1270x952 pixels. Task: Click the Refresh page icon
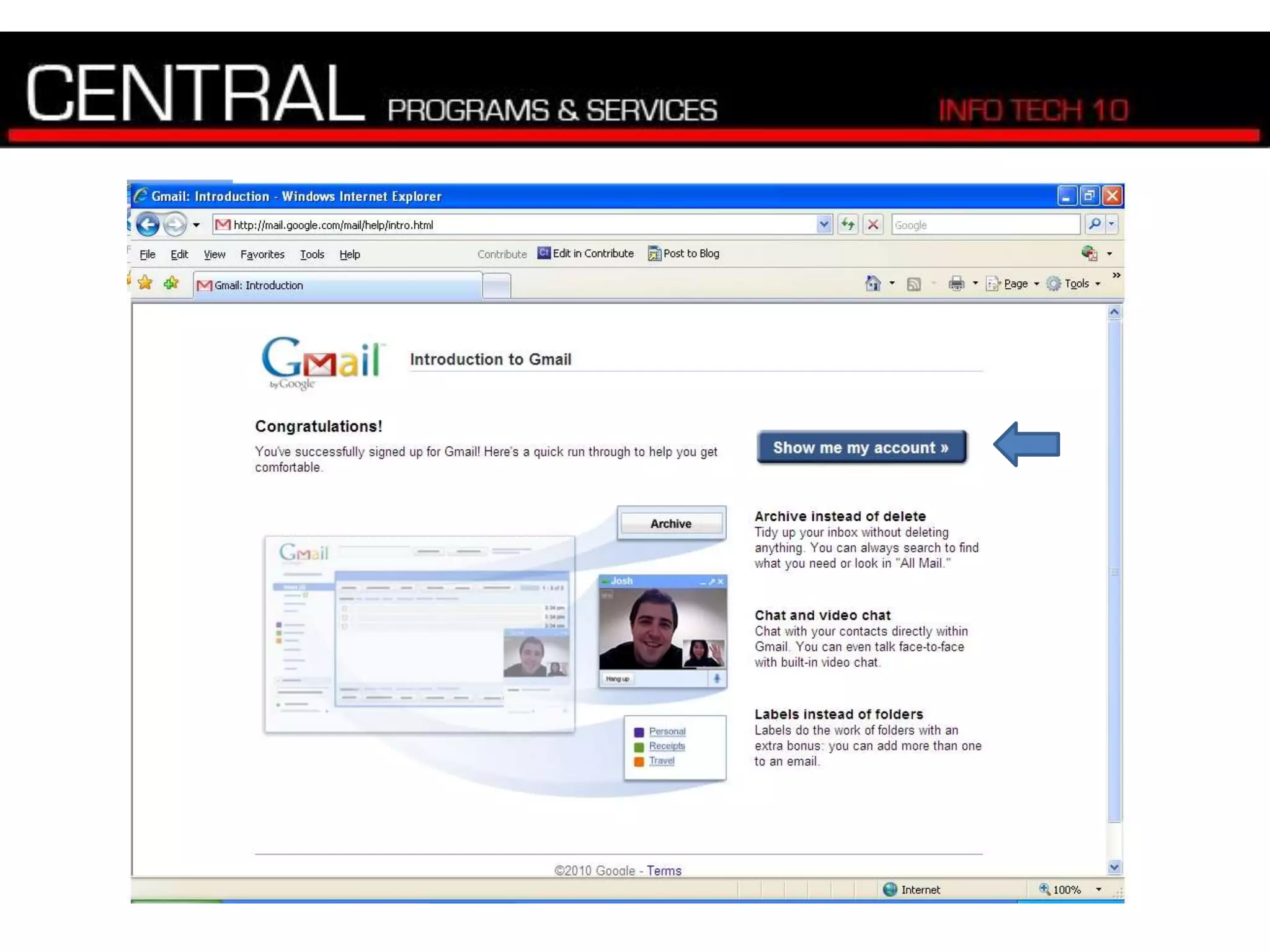(x=848, y=224)
